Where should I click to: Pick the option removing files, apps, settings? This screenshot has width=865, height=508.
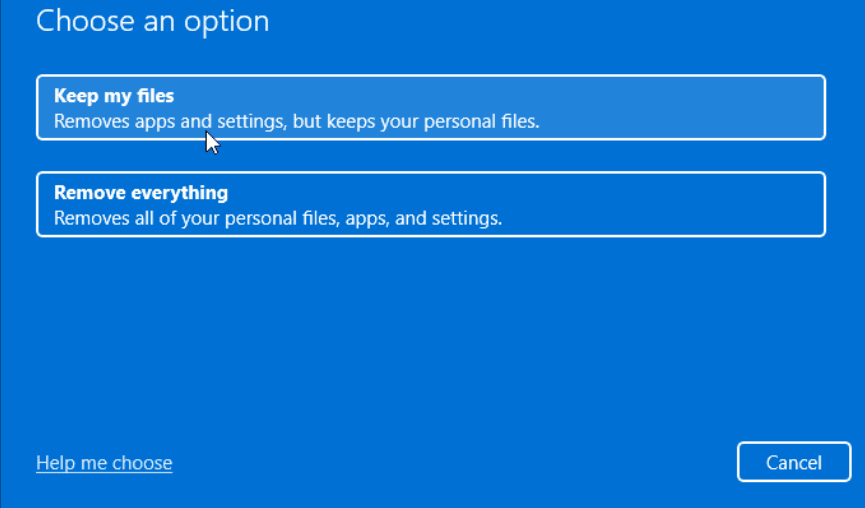(x=430, y=204)
